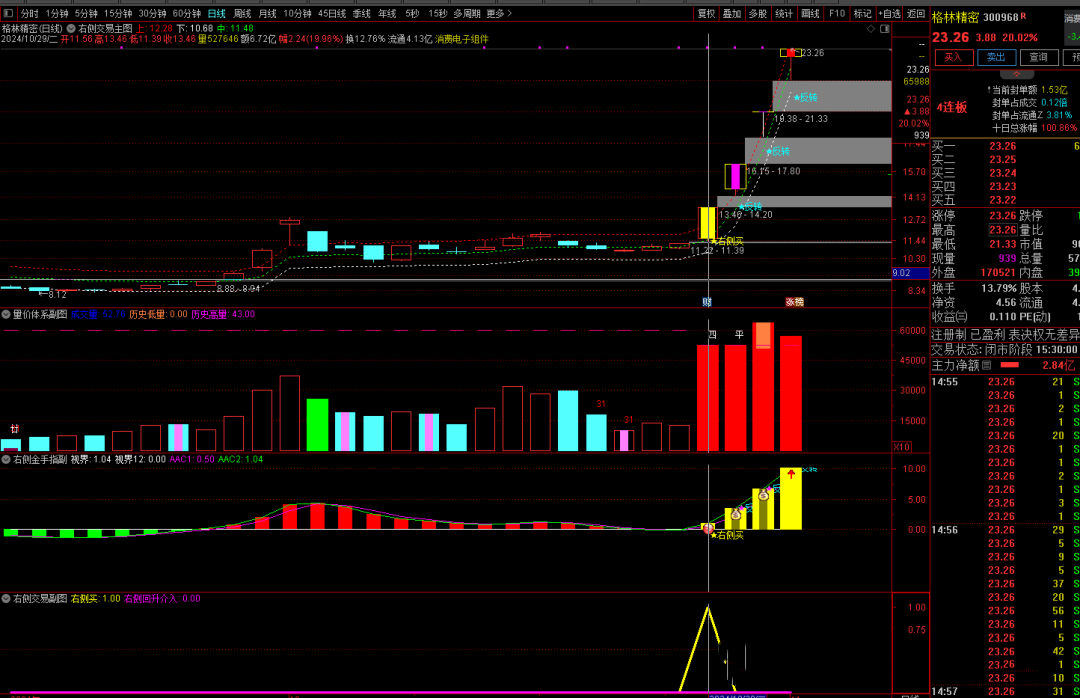
Task: Expand the 右侧交易主图 indicator dropdown
Action: (71, 29)
